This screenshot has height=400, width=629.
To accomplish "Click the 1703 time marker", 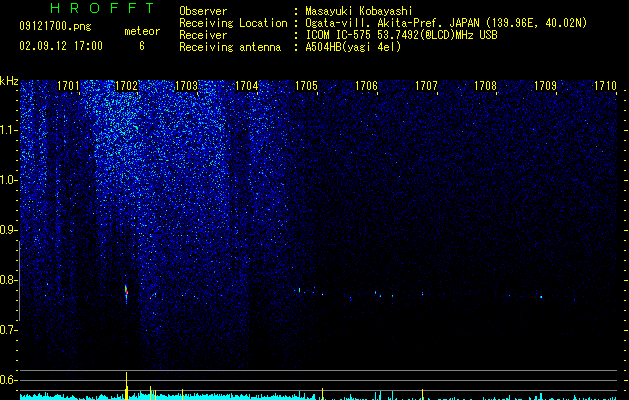I will 187,86.
